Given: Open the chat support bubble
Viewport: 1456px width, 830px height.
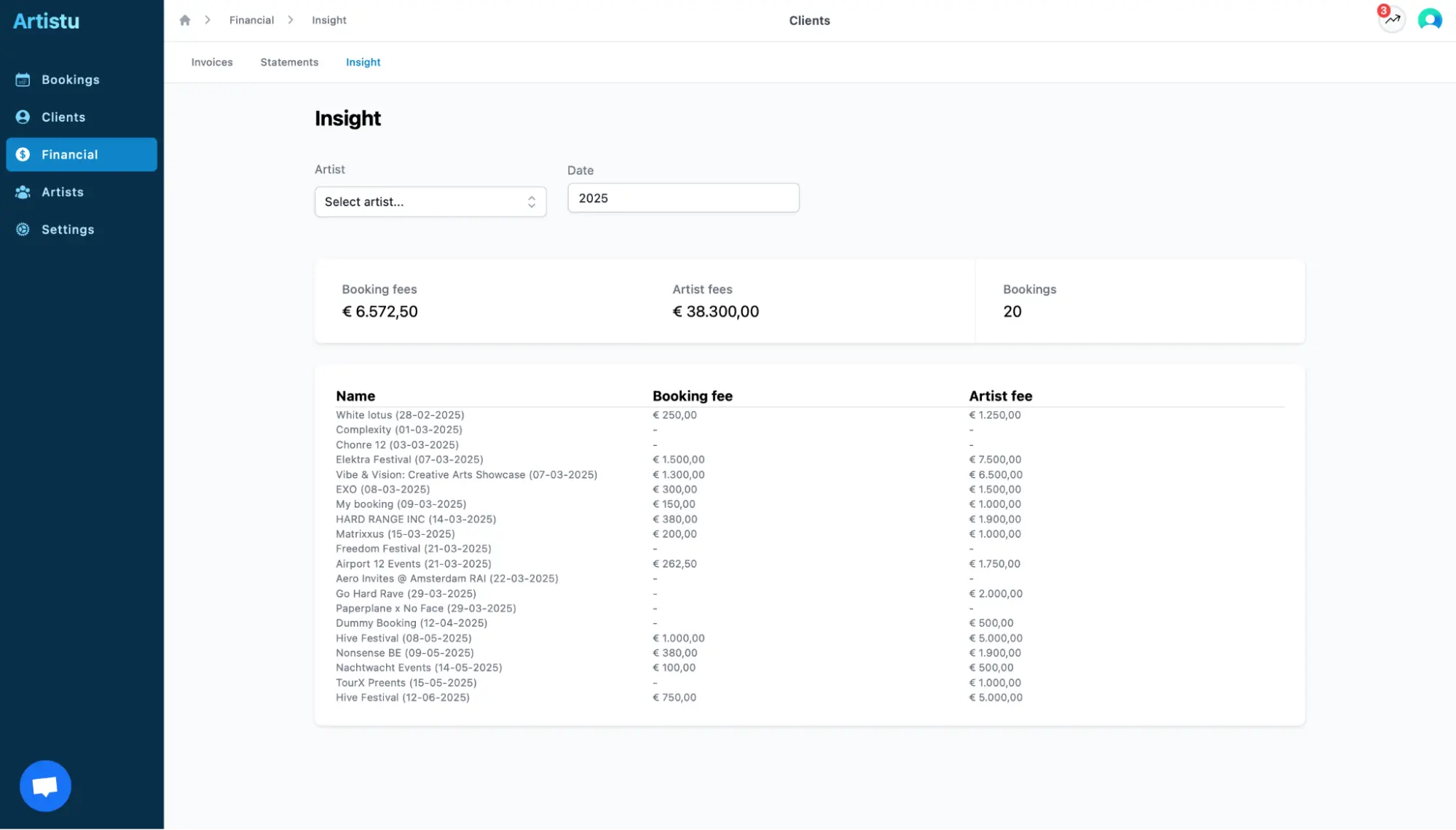Looking at the screenshot, I should [45, 786].
